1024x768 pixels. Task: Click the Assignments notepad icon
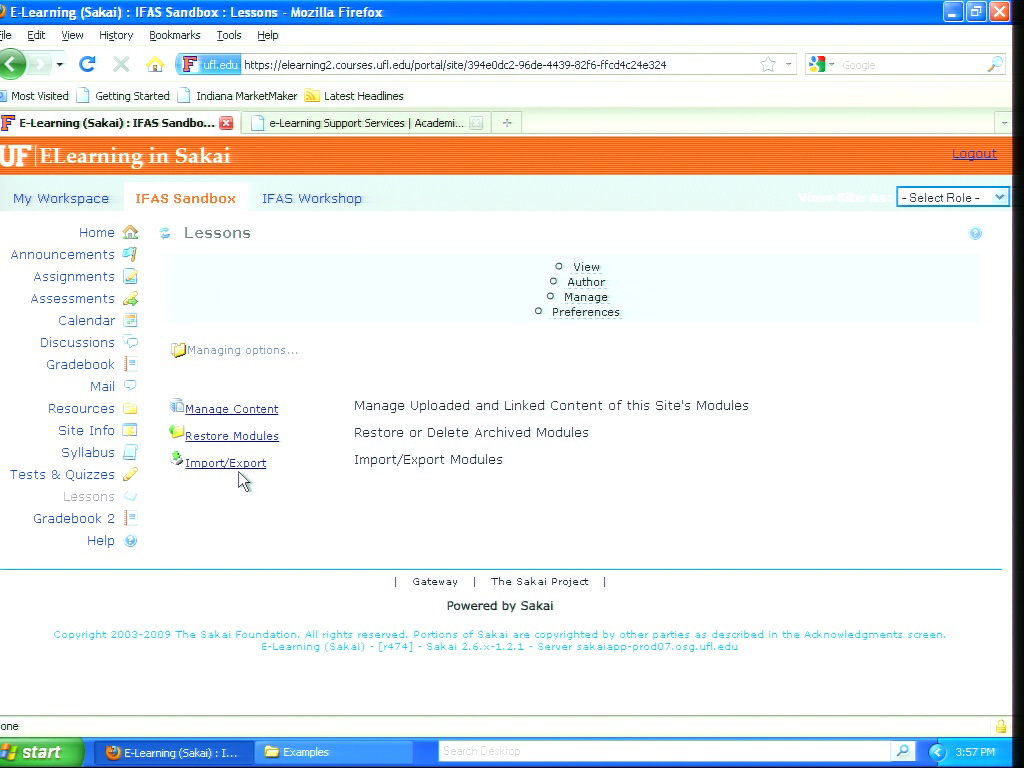[x=131, y=276]
